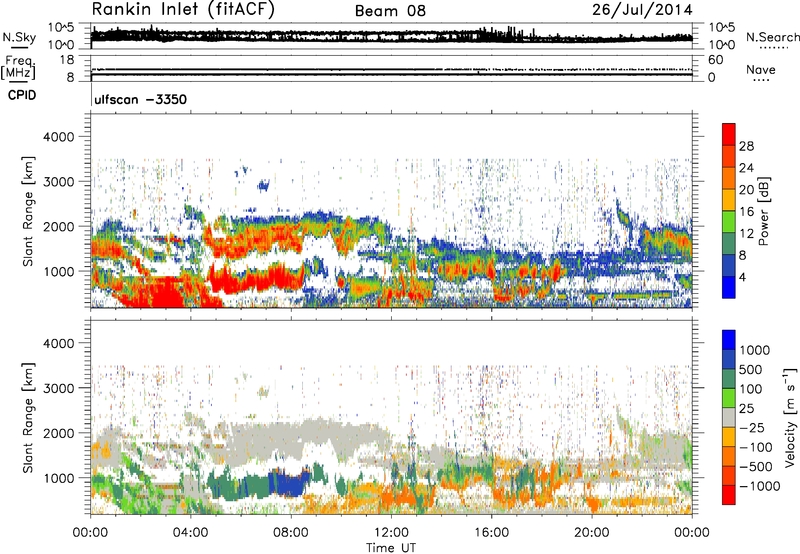
Task: Click the "60" Nave axis tick label
Action: click(x=715, y=60)
